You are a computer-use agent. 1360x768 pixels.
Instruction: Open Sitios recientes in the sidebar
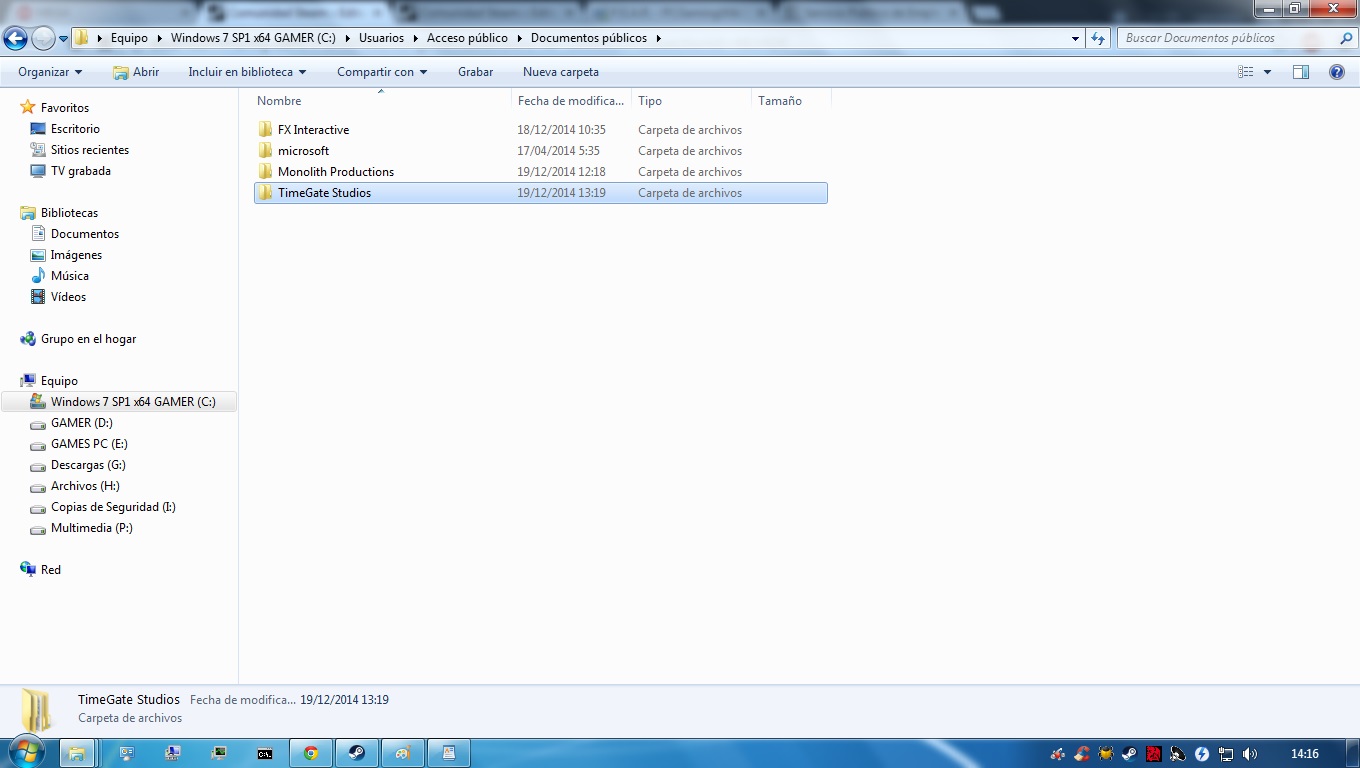90,150
